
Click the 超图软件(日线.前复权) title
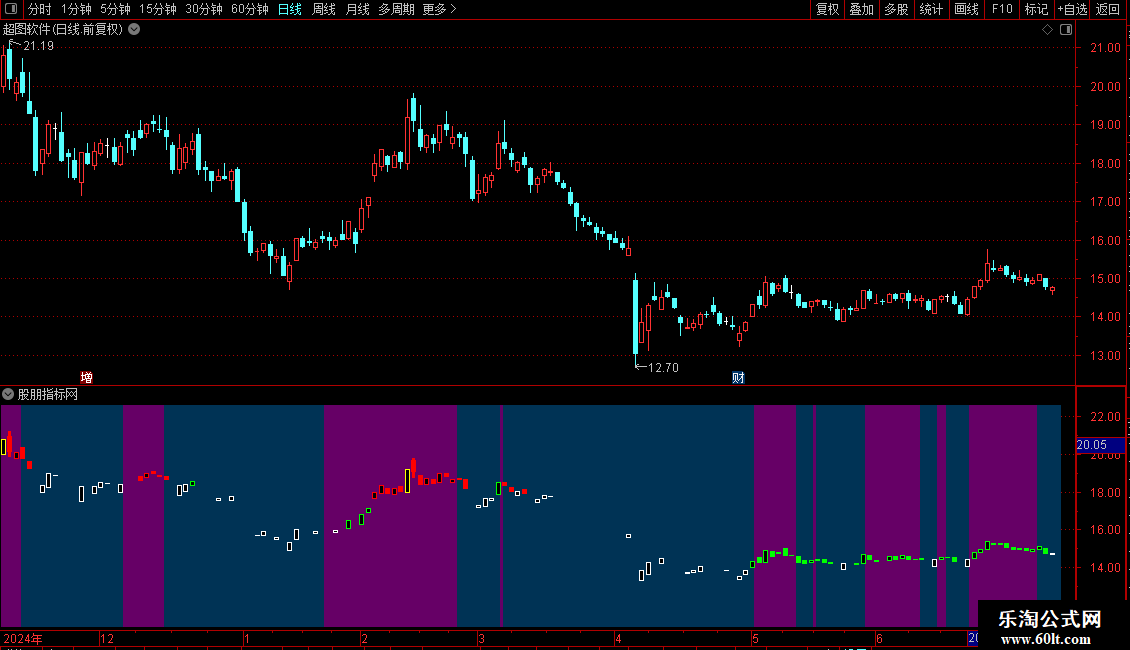pyautogui.click(x=63, y=30)
